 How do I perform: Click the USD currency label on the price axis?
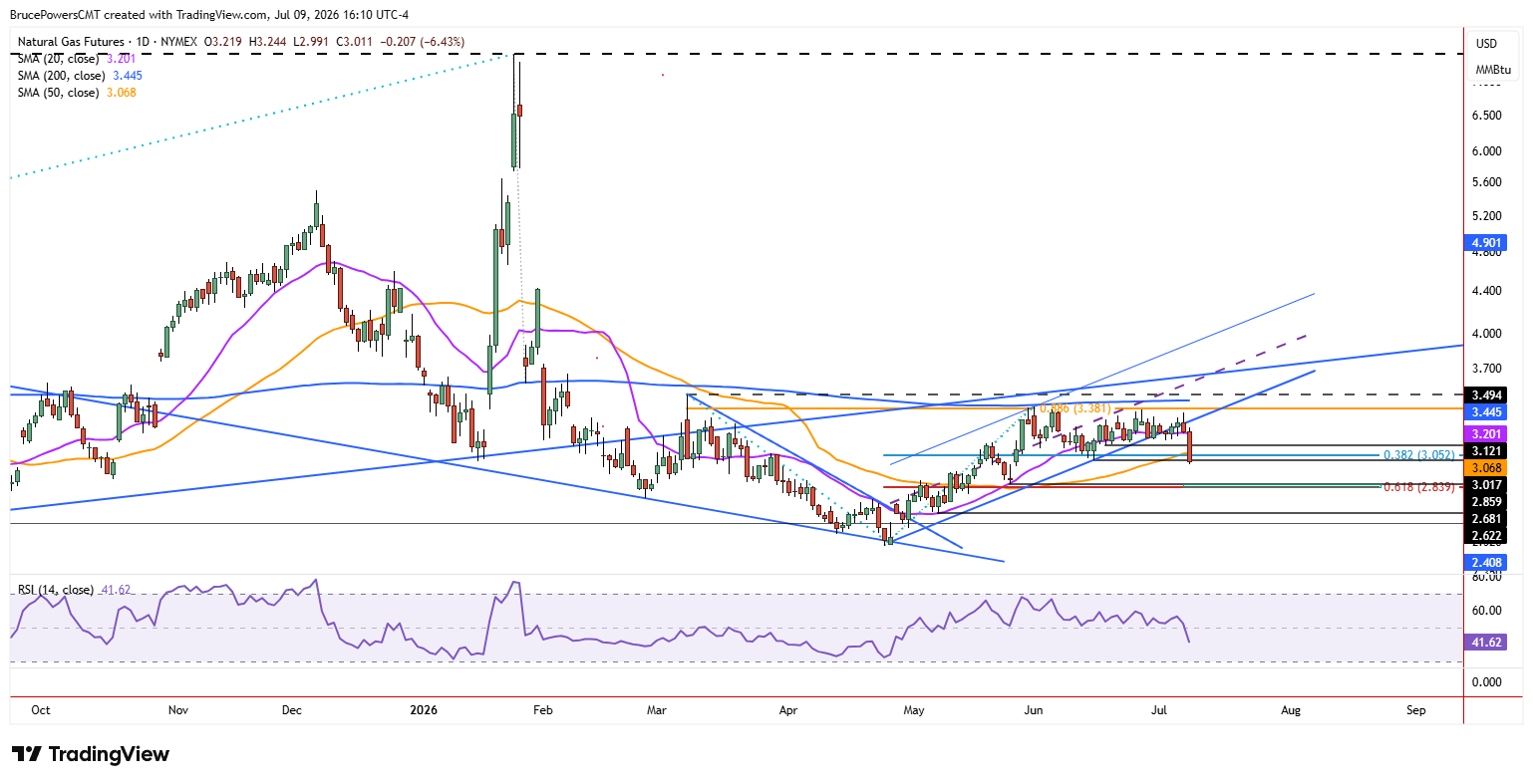1486,44
